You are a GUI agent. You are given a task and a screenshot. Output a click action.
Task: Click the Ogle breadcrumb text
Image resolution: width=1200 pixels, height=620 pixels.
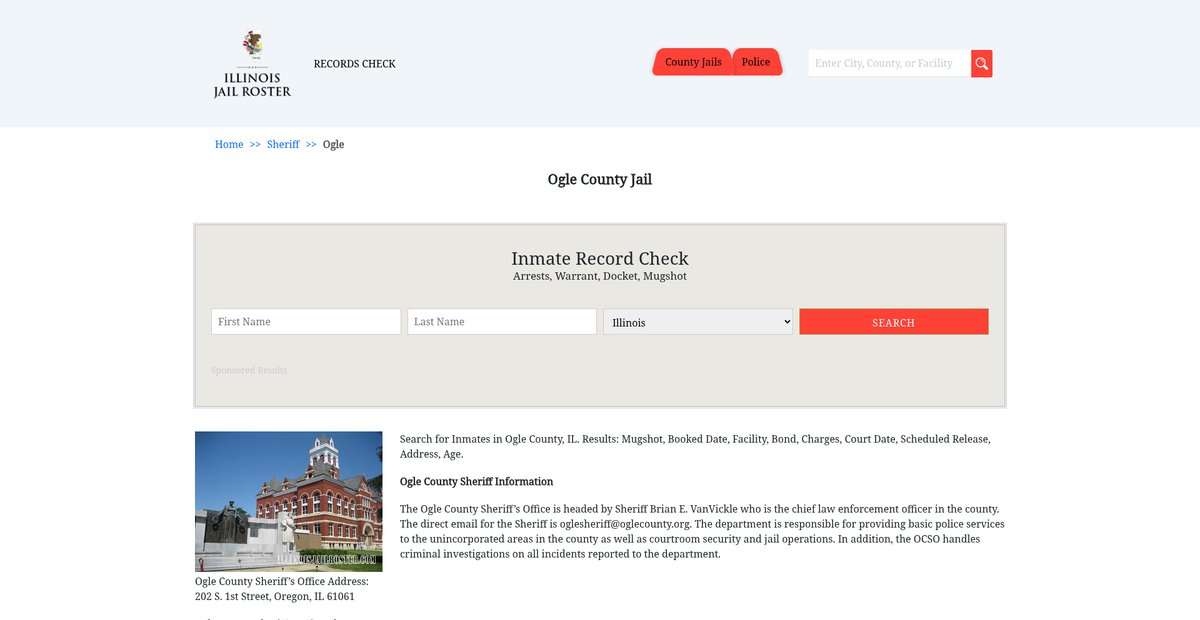click(x=334, y=144)
